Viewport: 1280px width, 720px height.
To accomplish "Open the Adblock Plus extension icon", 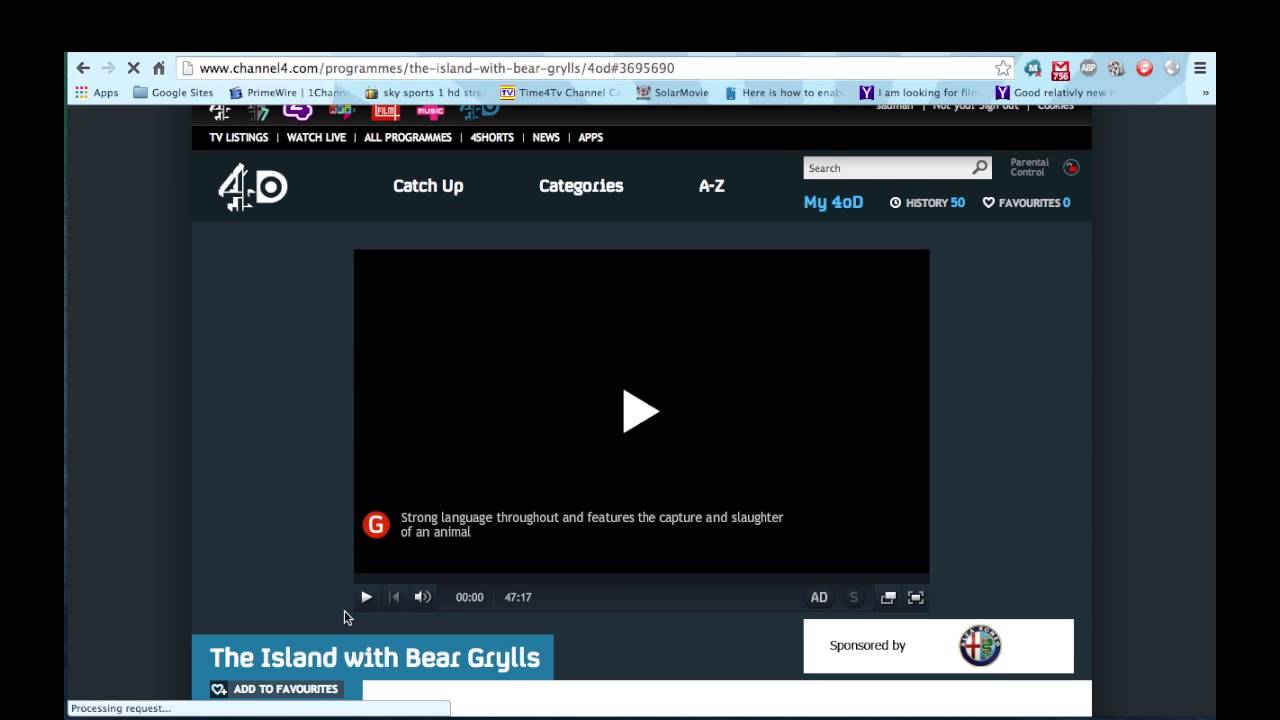I will (1088, 68).
